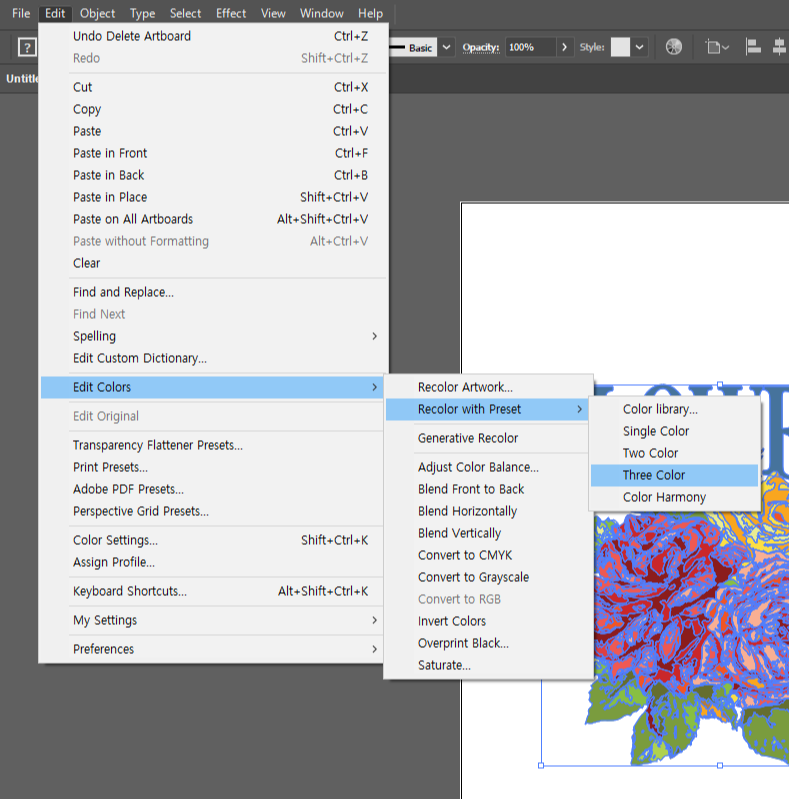The width and height of the screenshot is (789, 799).
Task: Open Adobe PDF Presets
Action: (x=212, y=489)
